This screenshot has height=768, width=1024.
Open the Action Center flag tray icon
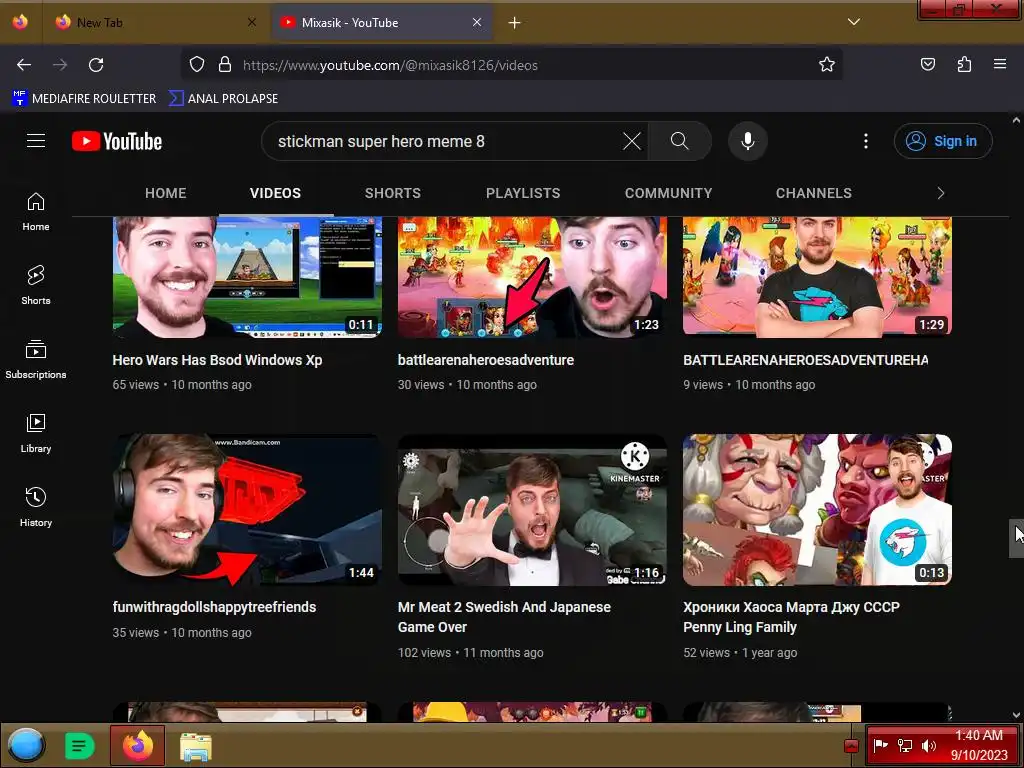pyautogui.click(x=880, y=745)
